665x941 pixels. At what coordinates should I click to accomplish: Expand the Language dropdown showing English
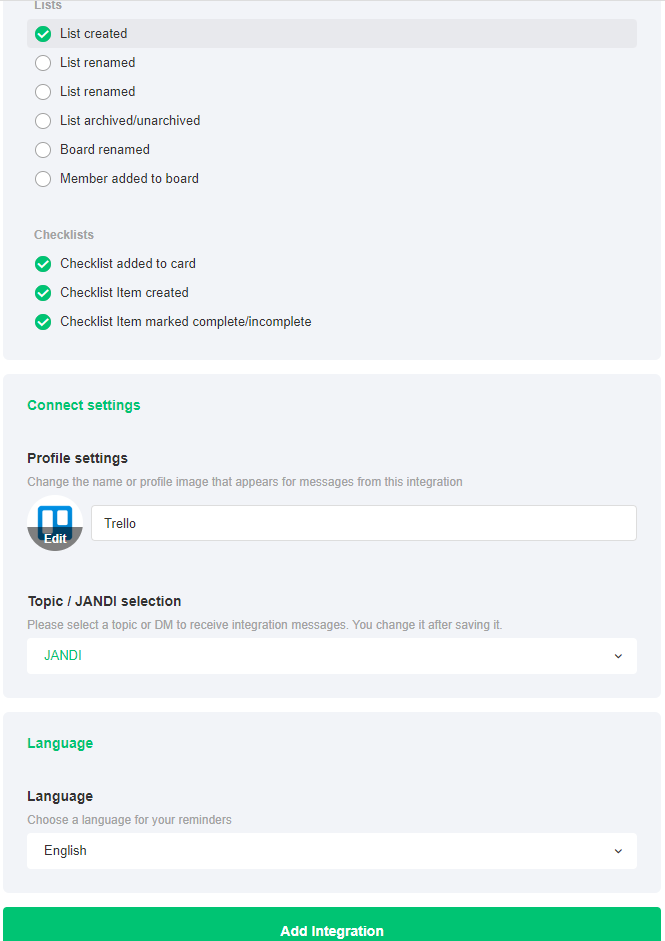[331, 851]
